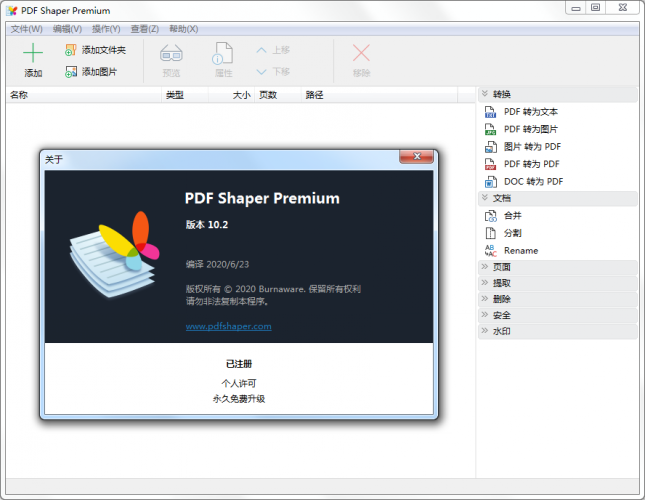Click the 添加文件夹 folder icon
Image resolution: width=645 pixels, height=500 pixels.
[x=71, y=50]
